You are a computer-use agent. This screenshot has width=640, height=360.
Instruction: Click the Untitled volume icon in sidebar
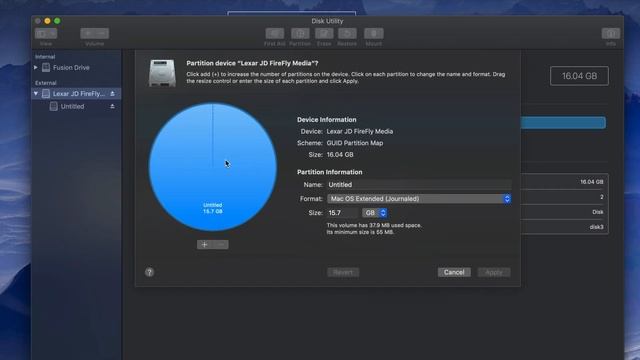(53, 106)
